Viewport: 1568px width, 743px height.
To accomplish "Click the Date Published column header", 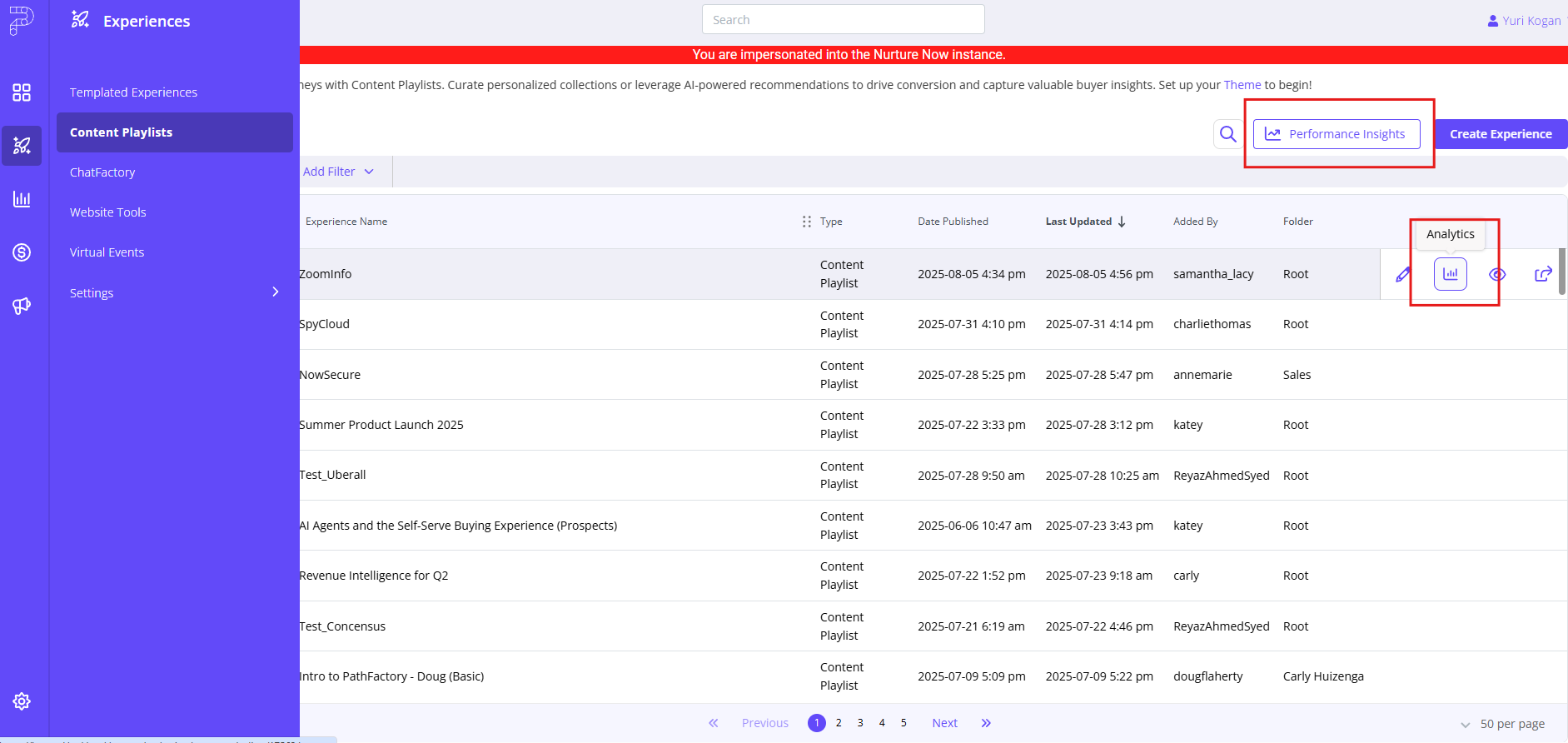I will [953, 222].
